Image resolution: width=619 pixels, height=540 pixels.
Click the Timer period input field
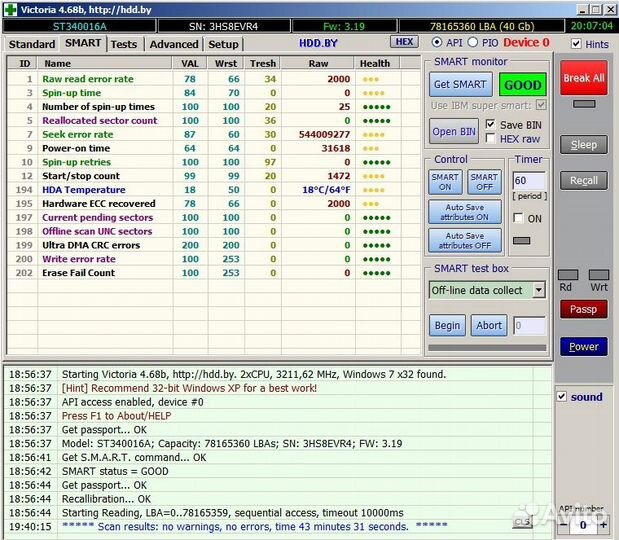tap(527, 181)
